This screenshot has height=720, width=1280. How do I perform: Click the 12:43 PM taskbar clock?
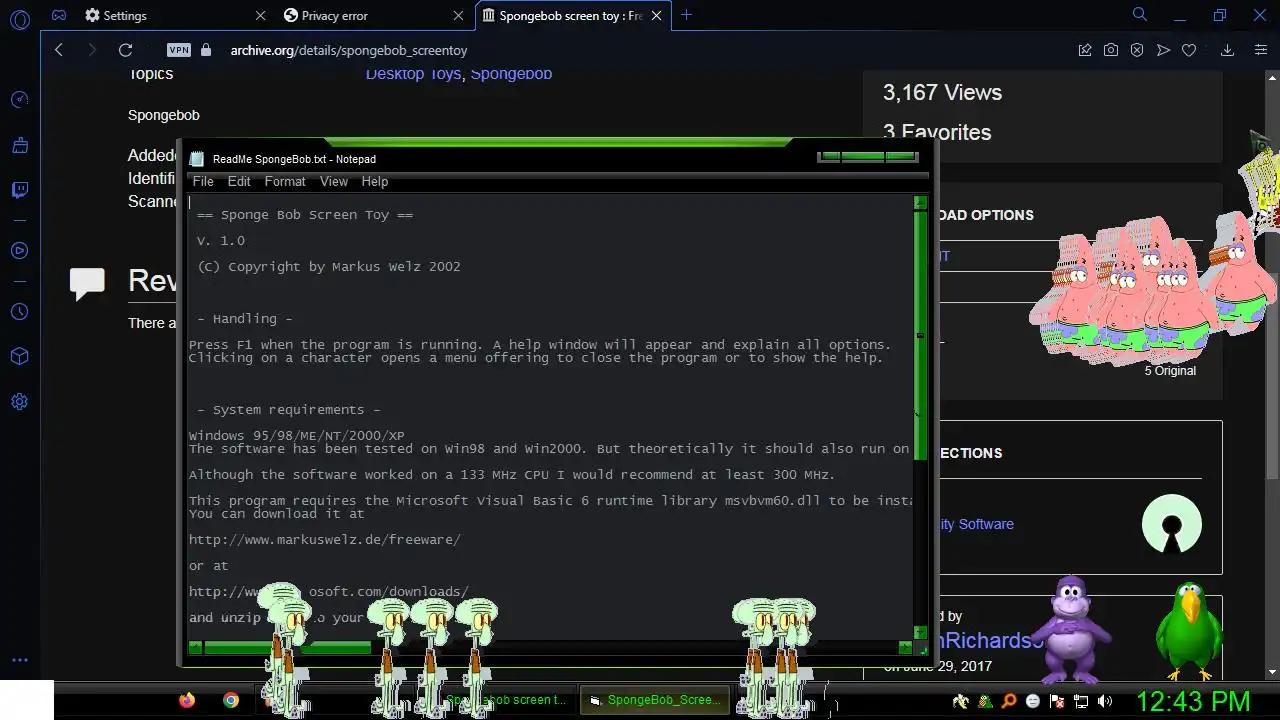coord(1193,701)
